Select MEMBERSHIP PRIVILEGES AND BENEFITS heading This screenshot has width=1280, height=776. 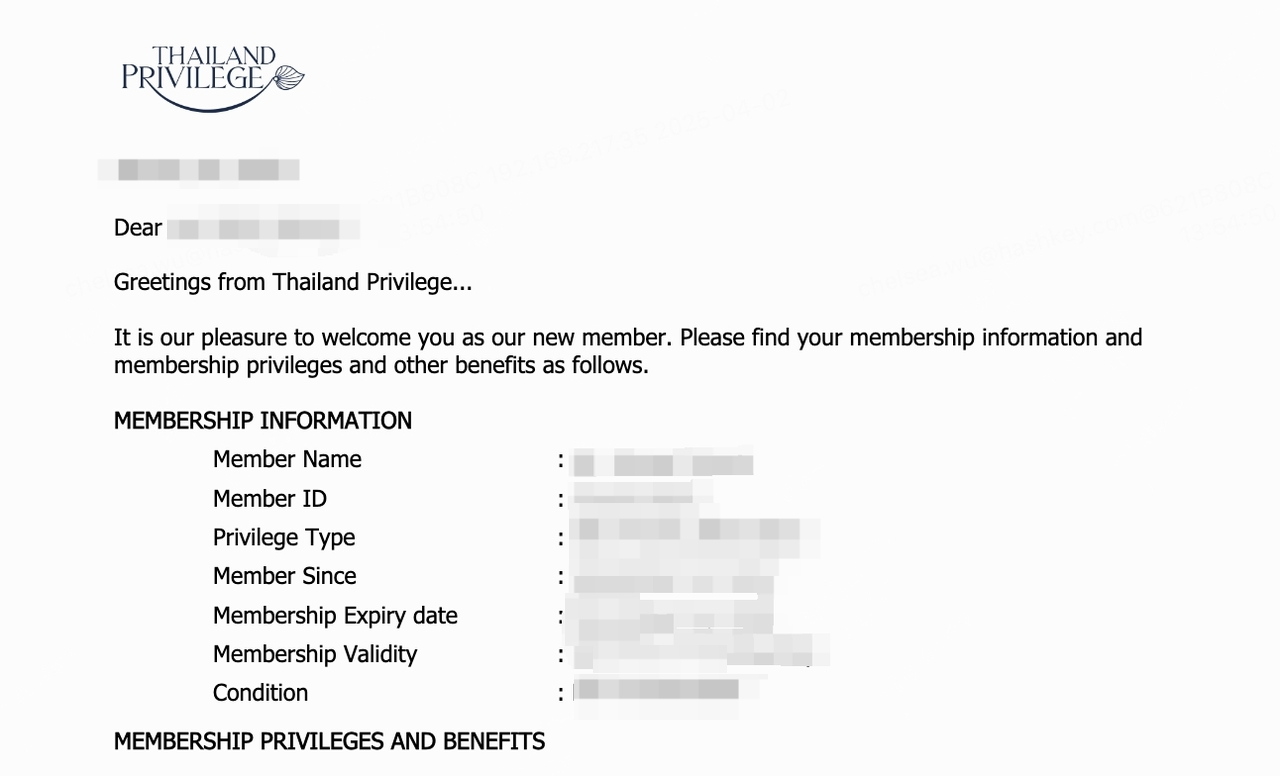(x=330, y=742)
